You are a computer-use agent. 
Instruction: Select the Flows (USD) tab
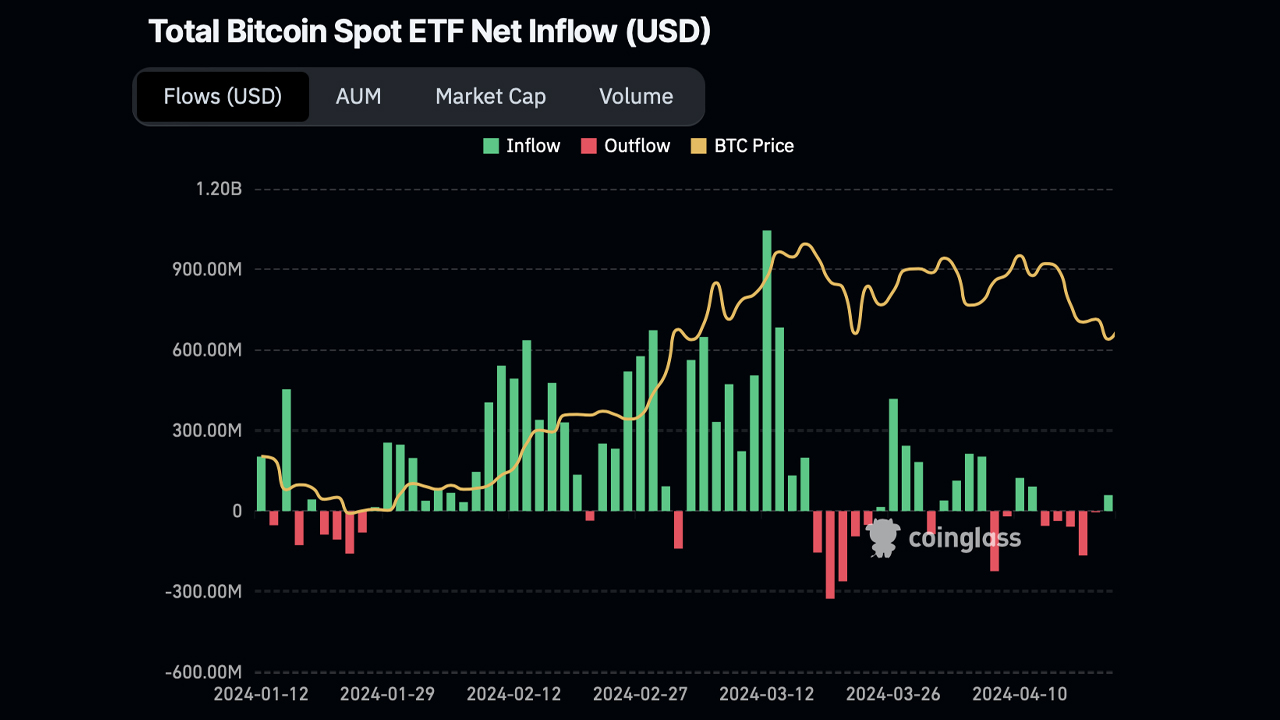(221, 96)
